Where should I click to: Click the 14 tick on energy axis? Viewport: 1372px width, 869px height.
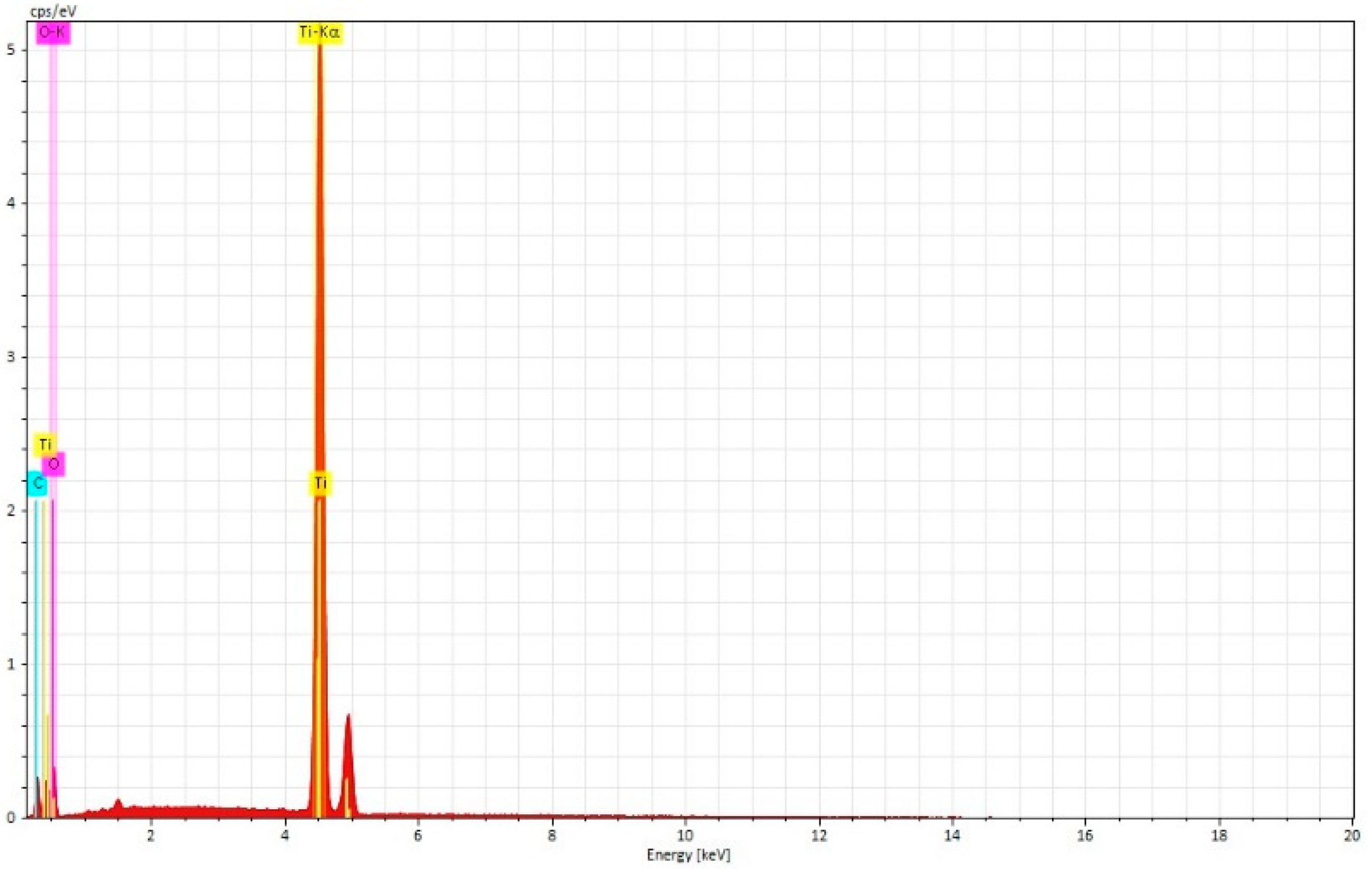(x=951, y=835)
